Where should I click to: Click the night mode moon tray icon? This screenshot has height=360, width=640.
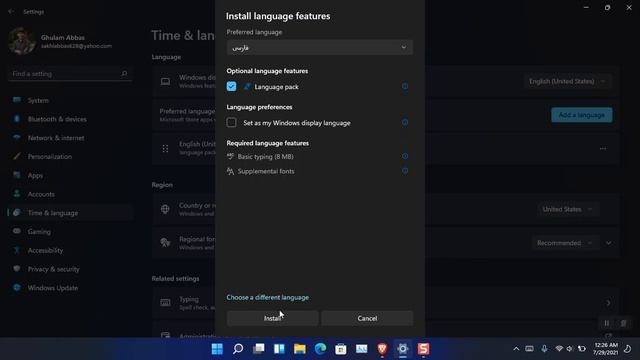[x=628, y=349]
